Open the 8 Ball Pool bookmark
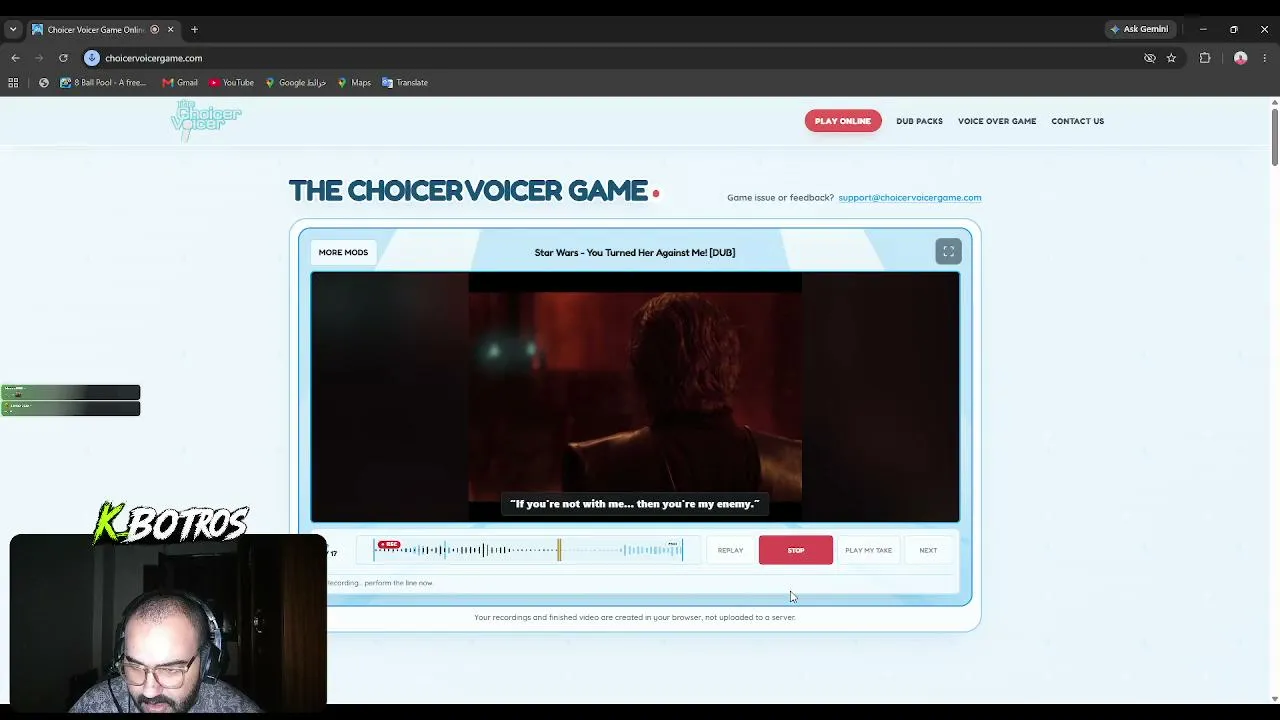1280x720 pixels. click(103, 83)
